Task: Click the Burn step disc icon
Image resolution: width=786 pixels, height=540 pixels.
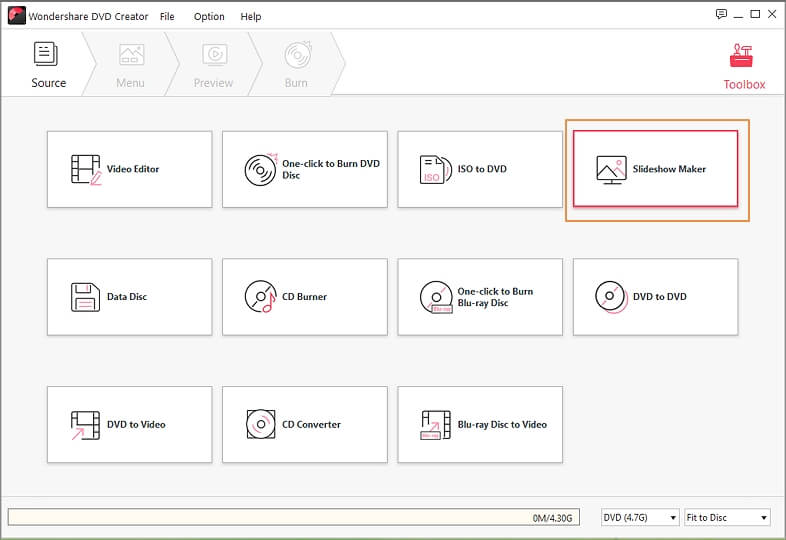Action: click(x=298, y=55)
